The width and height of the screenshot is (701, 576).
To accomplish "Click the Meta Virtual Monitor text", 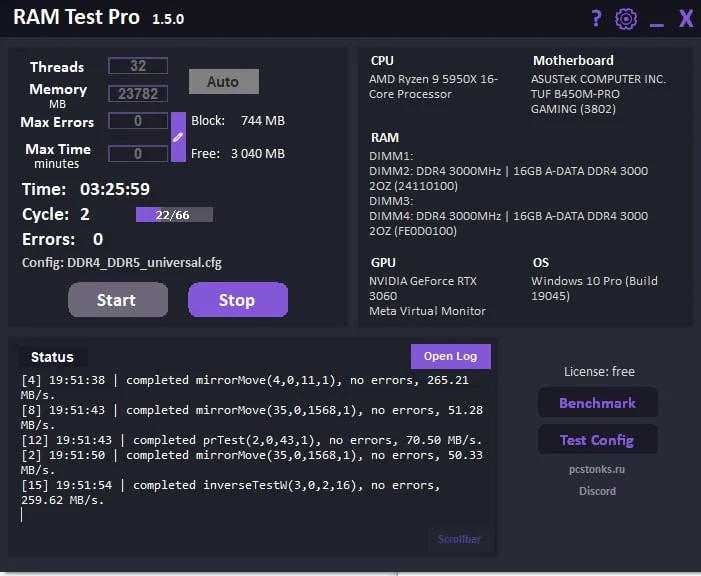I will tap(427, 311).
